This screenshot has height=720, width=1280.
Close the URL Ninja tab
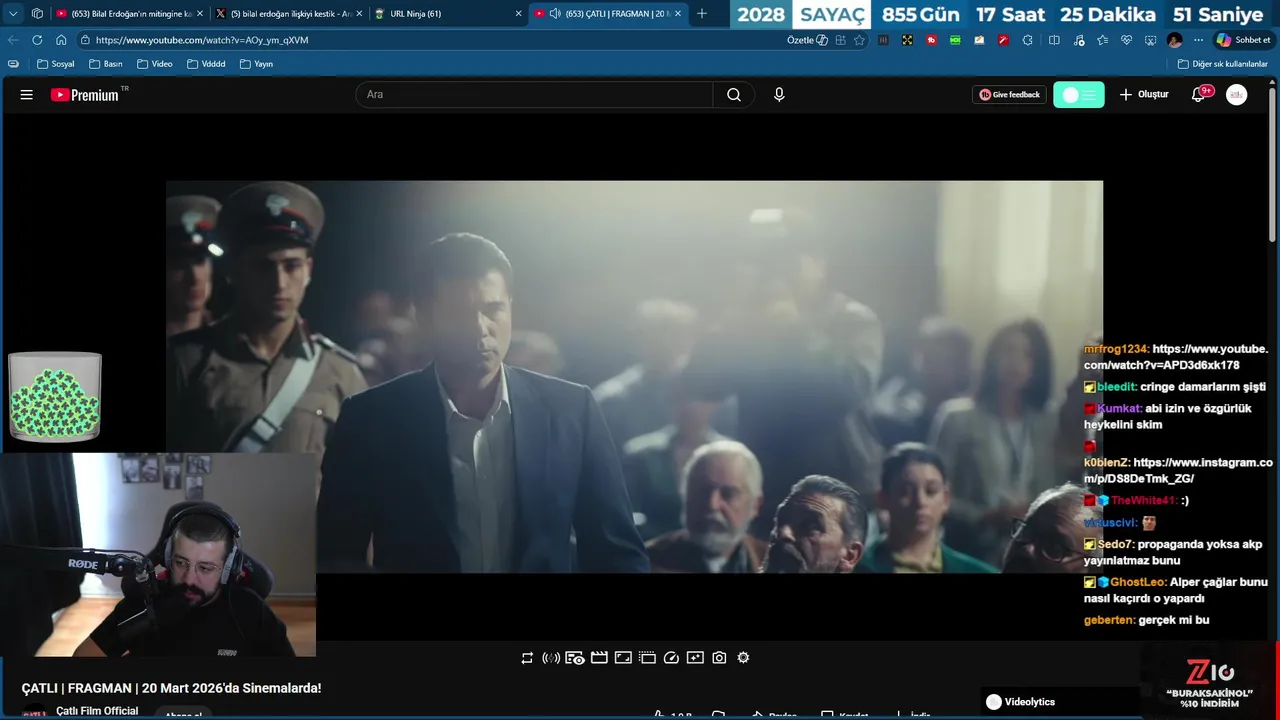(x=518, y=14)
